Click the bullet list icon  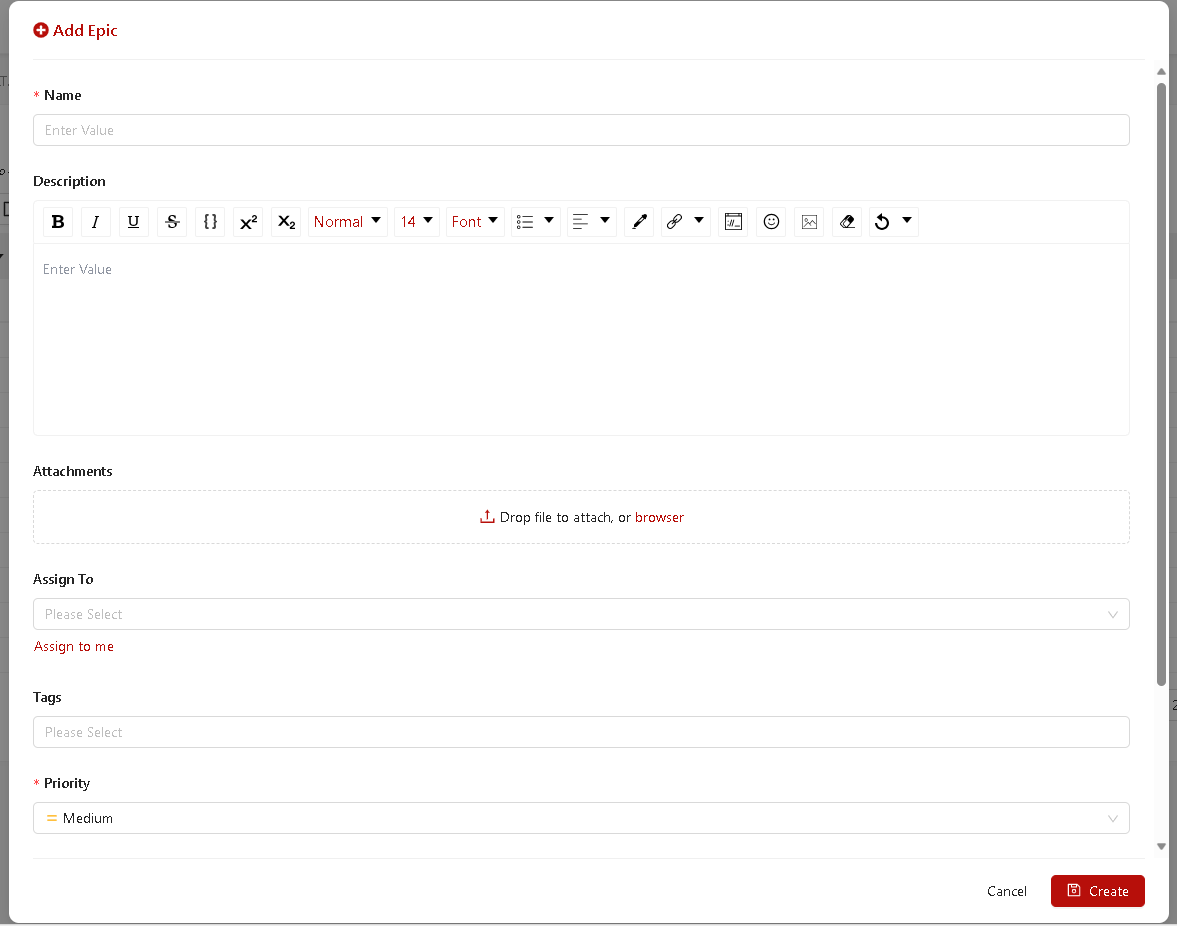click(x=525, y=221)
